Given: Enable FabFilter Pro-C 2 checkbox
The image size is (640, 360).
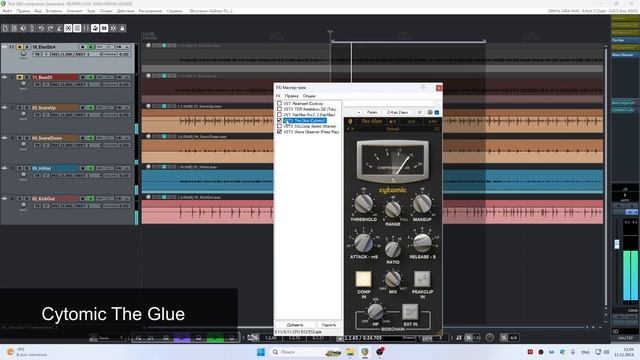Looking at the screenshot, I should click(280, 115).
